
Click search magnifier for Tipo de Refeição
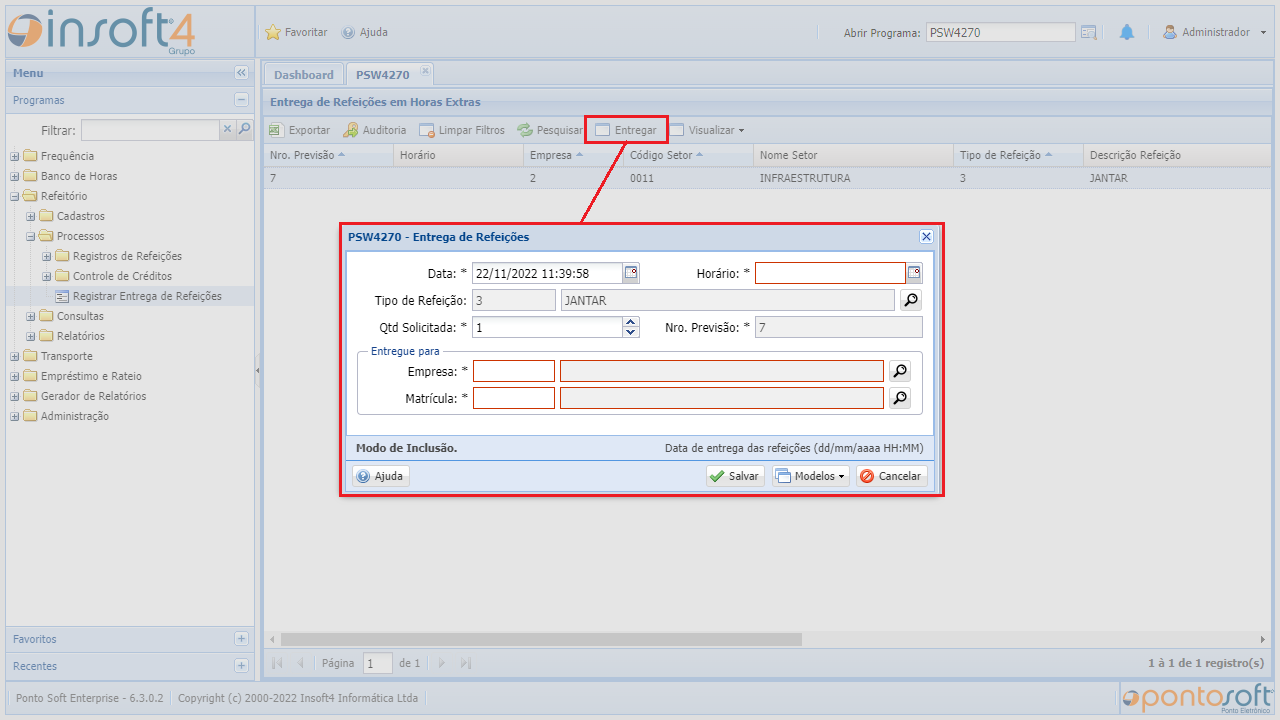point(910,300)
